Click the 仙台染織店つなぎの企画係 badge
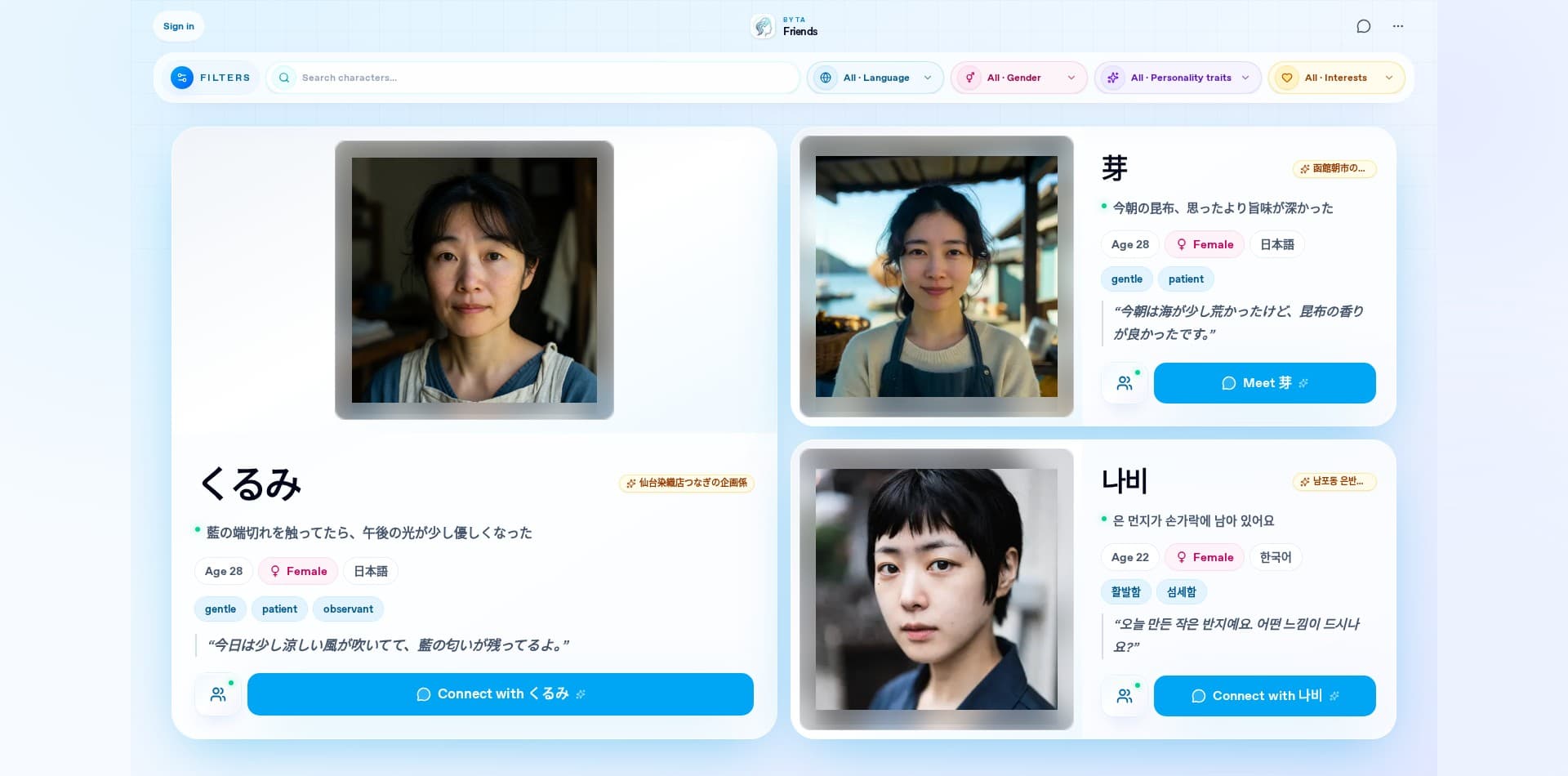Image resolution: width=1568 pixels, height=776 pixels. (x=687, y=483)
